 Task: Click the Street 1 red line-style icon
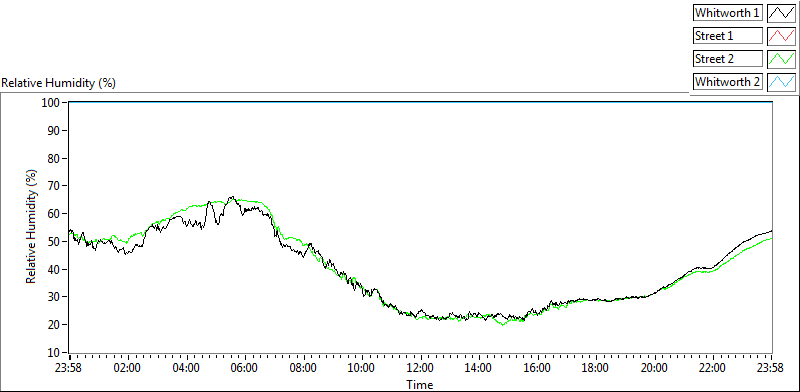pos(781,36)
